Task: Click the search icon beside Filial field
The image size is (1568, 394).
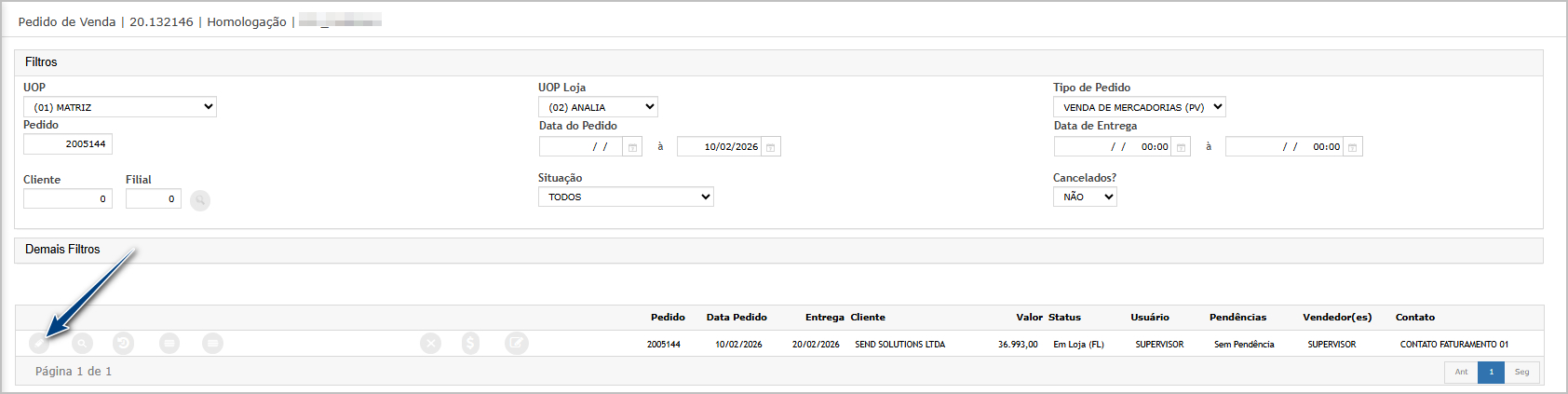Action: 200,199
